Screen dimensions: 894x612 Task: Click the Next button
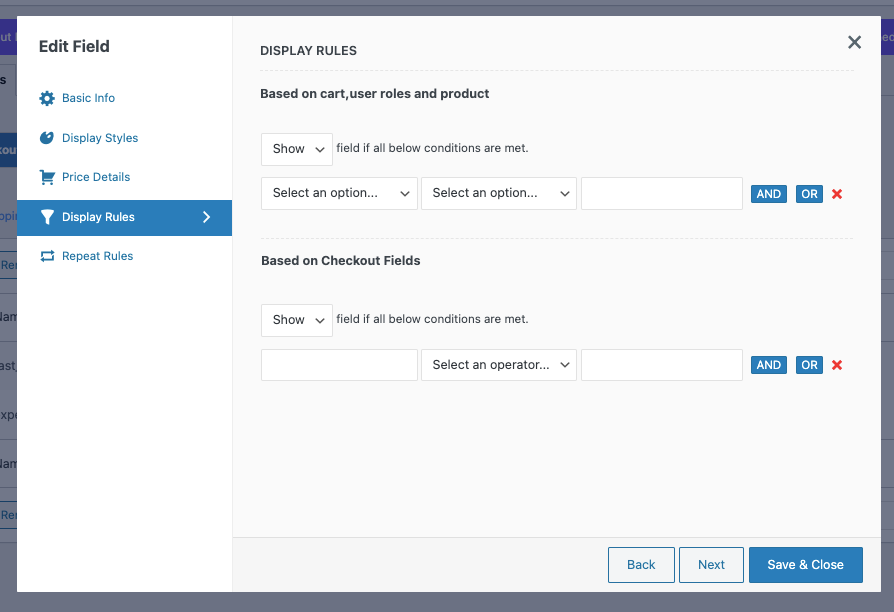[x=711, y=565]
